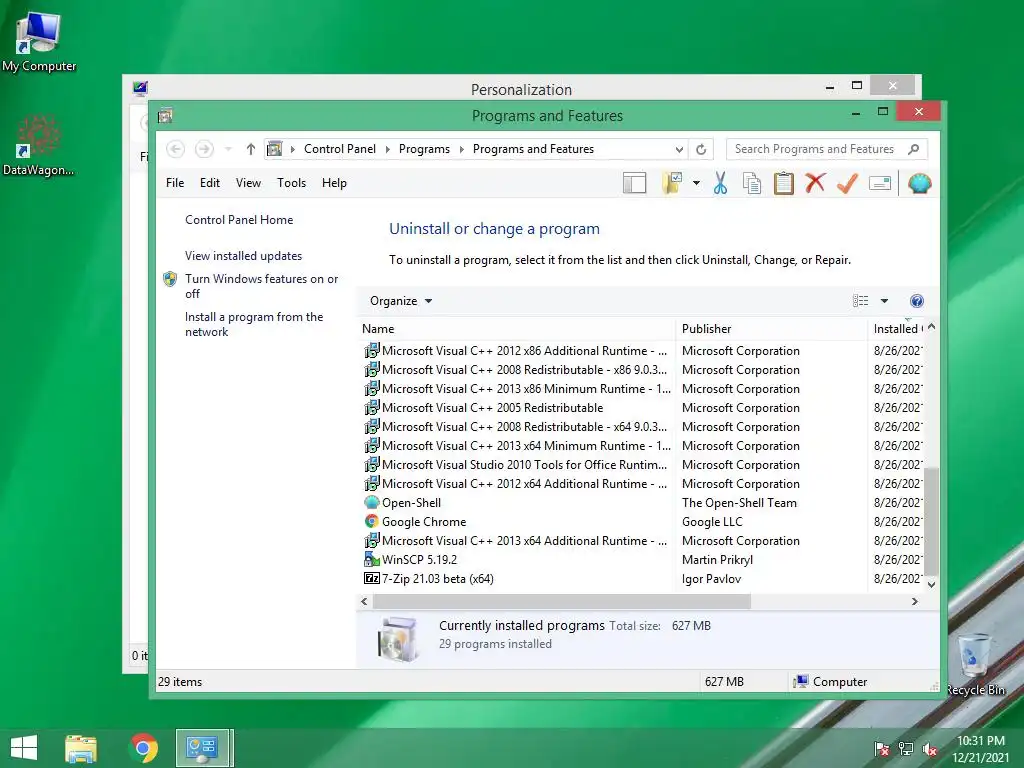The width and height of the screenshot is (1024, 768).
Task: Expand the breadcrumb arrow after Control Panel
Action: coord(387,149)
